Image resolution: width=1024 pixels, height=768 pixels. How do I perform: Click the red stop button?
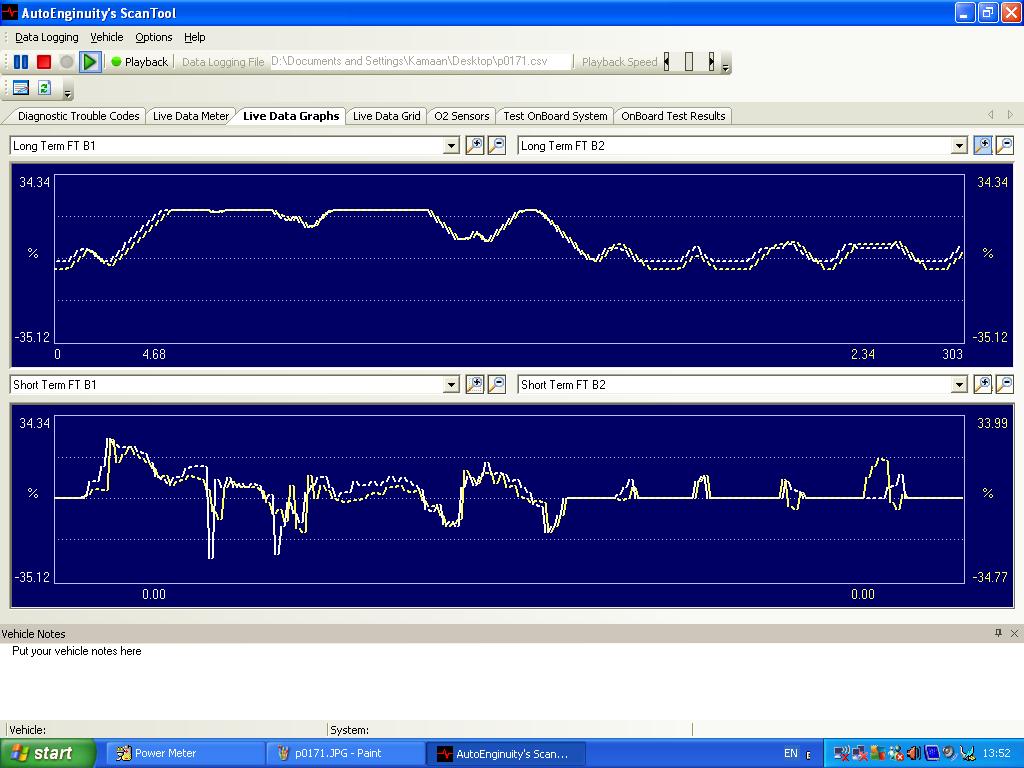pyautogui.click(x=44, y=62)
